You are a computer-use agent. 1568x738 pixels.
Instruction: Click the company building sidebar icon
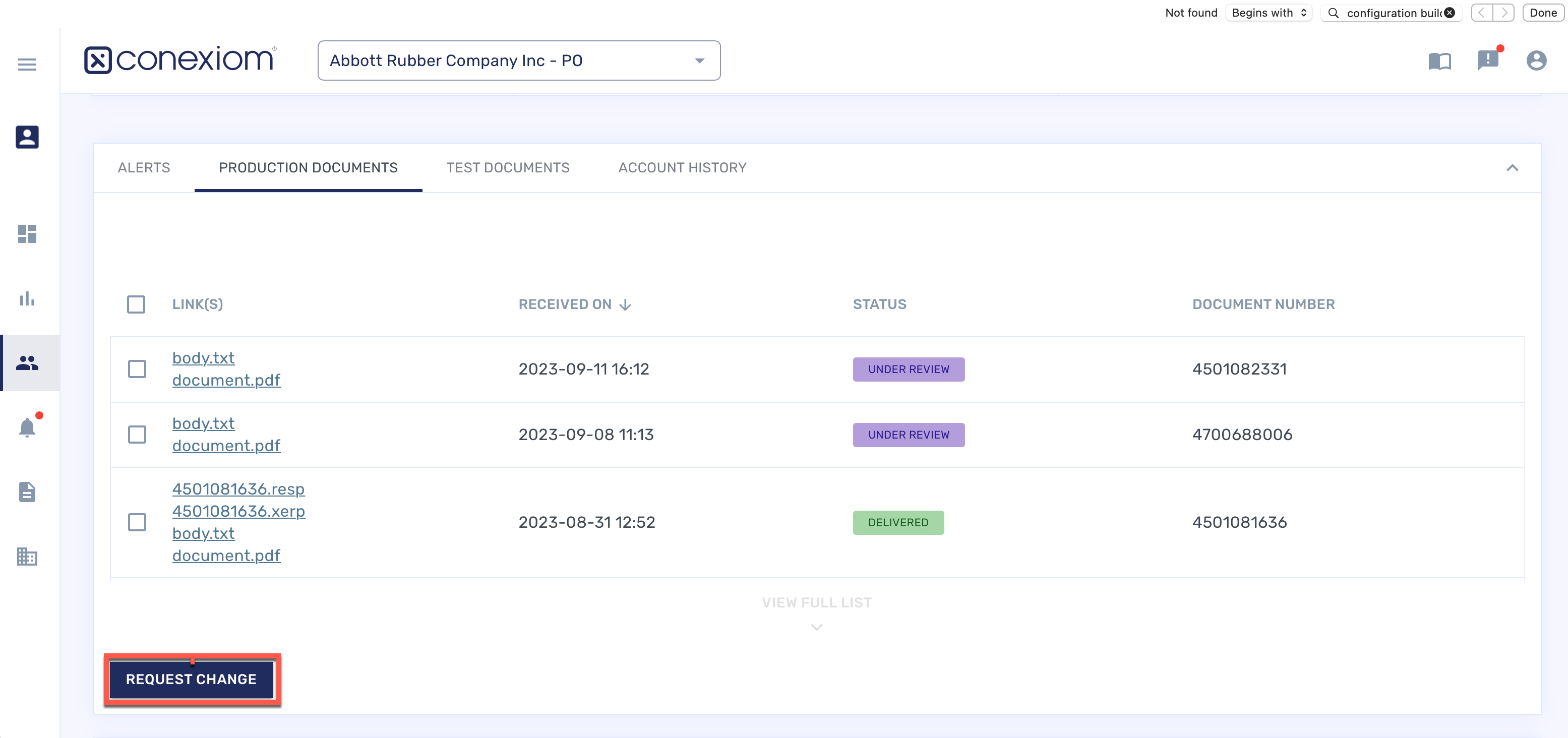27,556
